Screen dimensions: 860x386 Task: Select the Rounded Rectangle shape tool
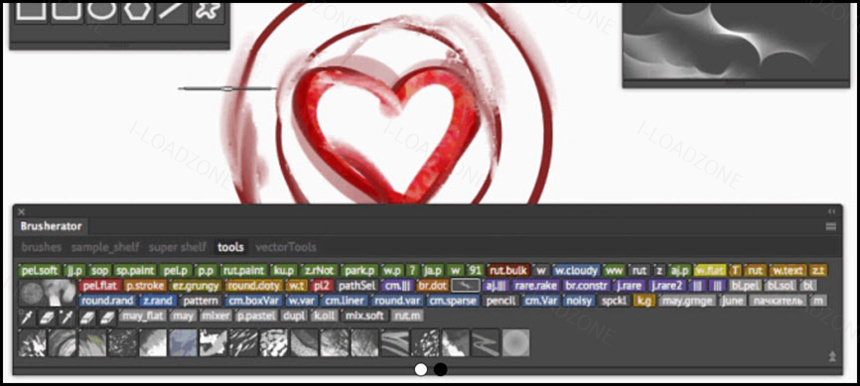tap(67, 12)
